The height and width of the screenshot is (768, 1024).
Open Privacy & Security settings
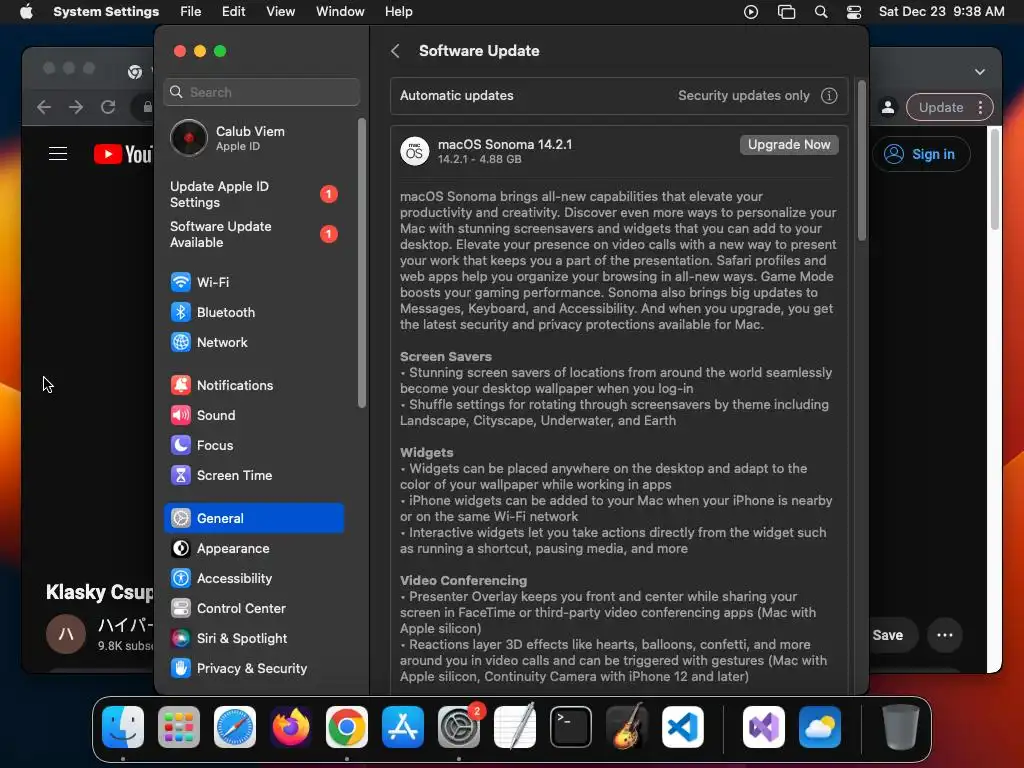253,669
